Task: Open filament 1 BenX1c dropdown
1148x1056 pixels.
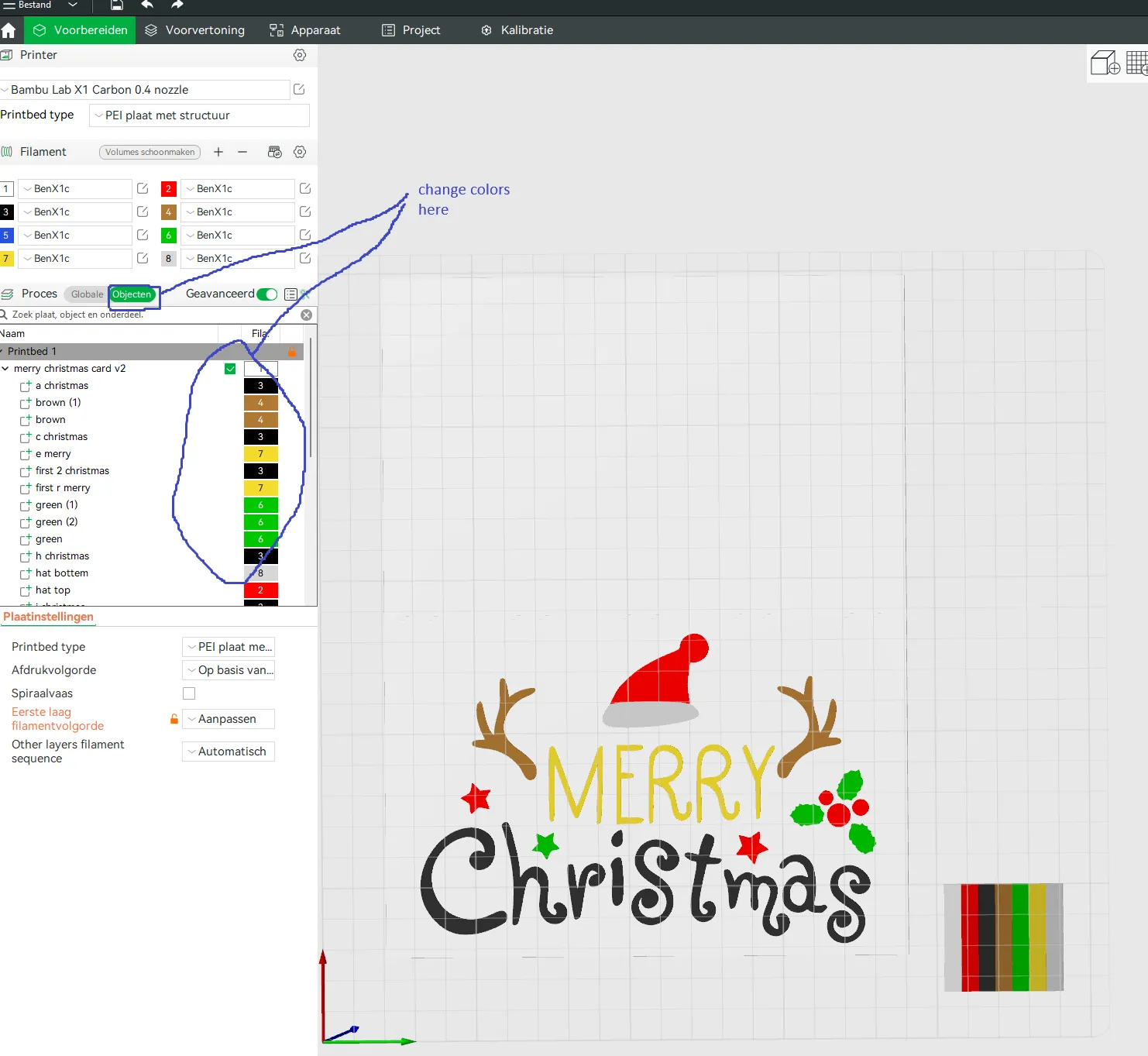Action: [x=75, y=188]
